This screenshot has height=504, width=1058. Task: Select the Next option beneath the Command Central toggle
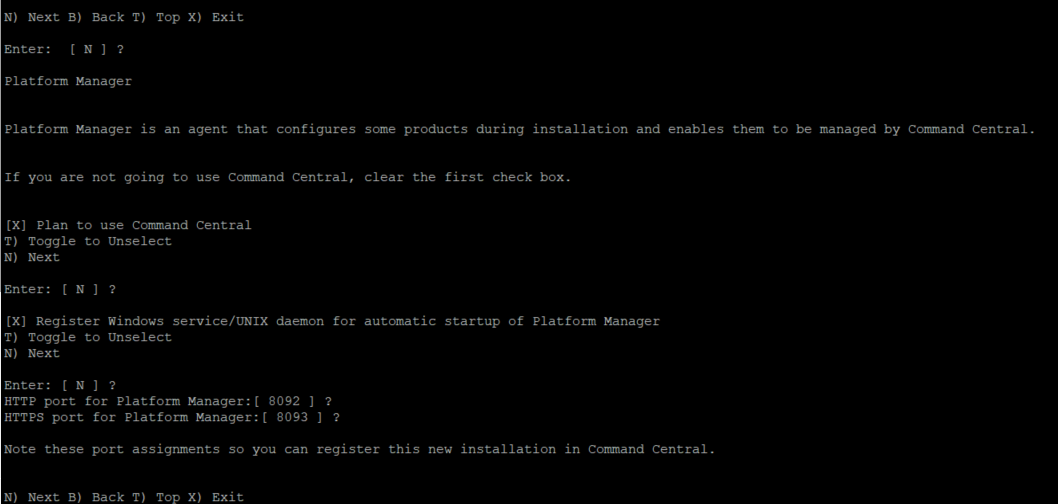pos(32,257)
